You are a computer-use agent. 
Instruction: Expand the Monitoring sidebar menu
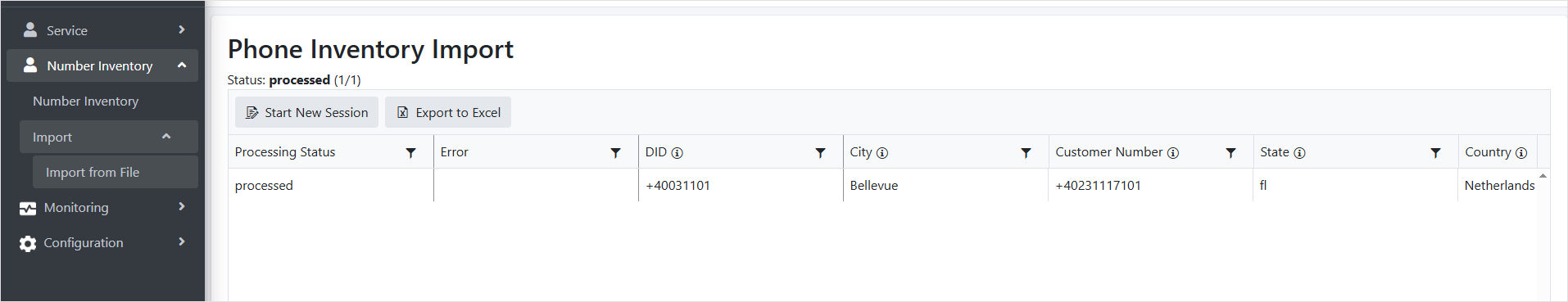point(102,207)
